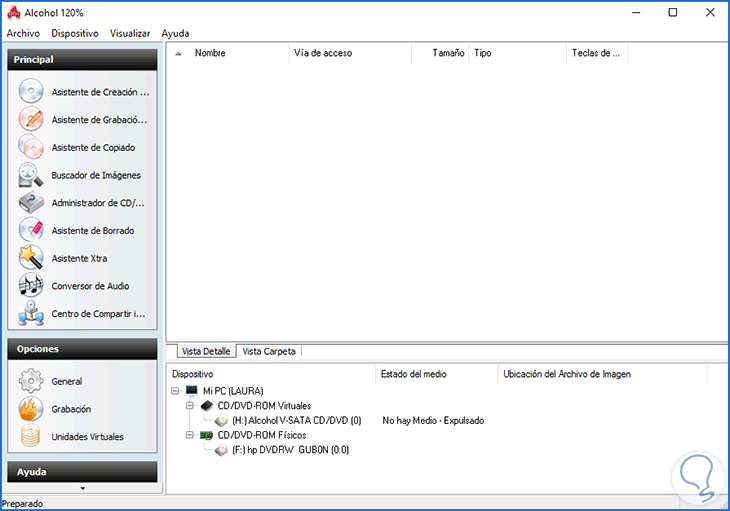Switch to the Vista Carpeta tab

(x=269, y=351)
